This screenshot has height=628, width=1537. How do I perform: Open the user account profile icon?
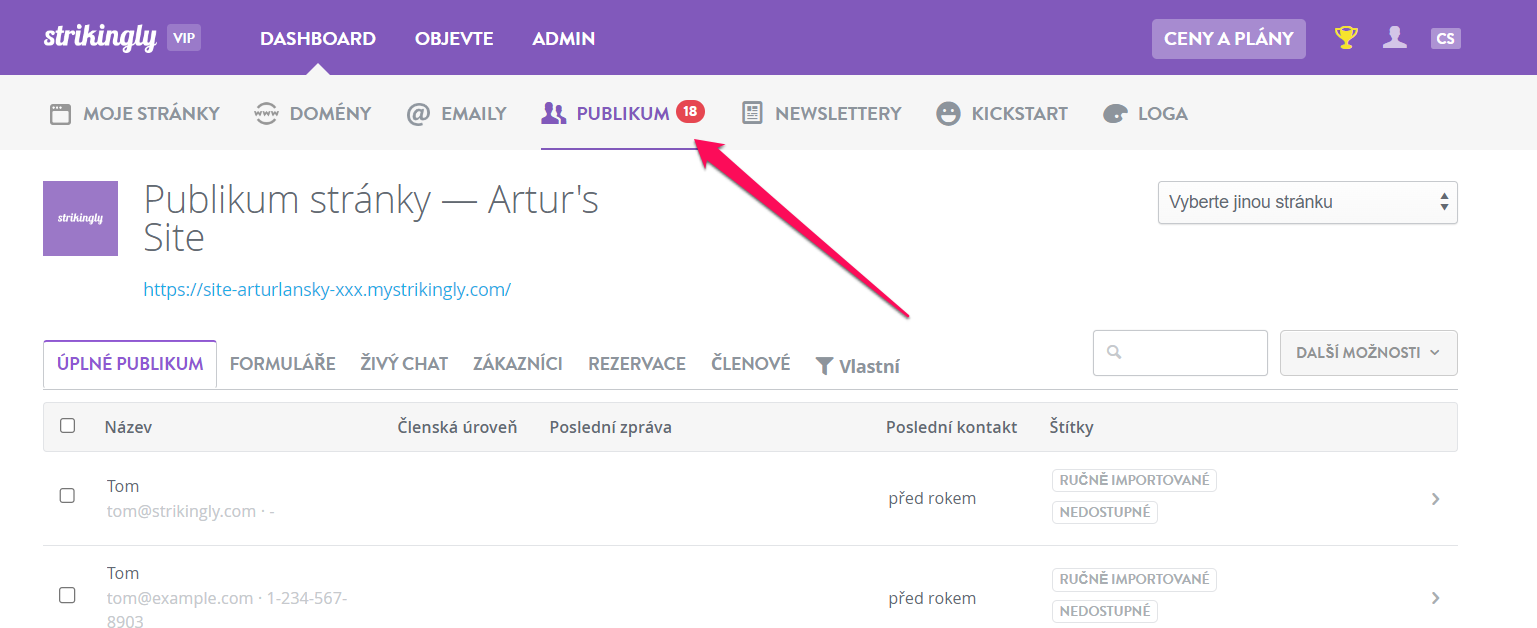(1395, 38)
